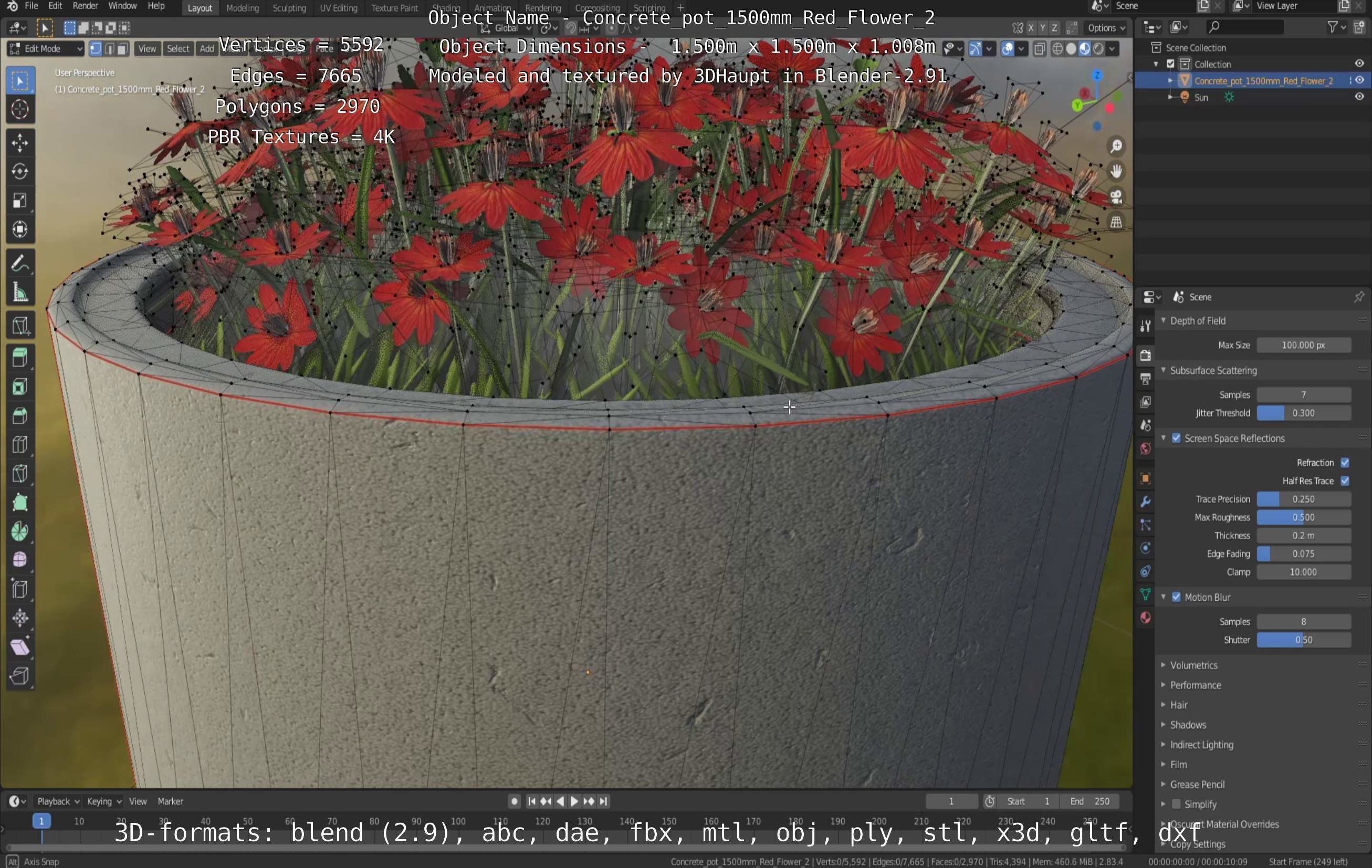Click the viewport zoom magnifier icon
Screen dimensions: 1372x868
pyautogui.click(x=1116, y=147)
